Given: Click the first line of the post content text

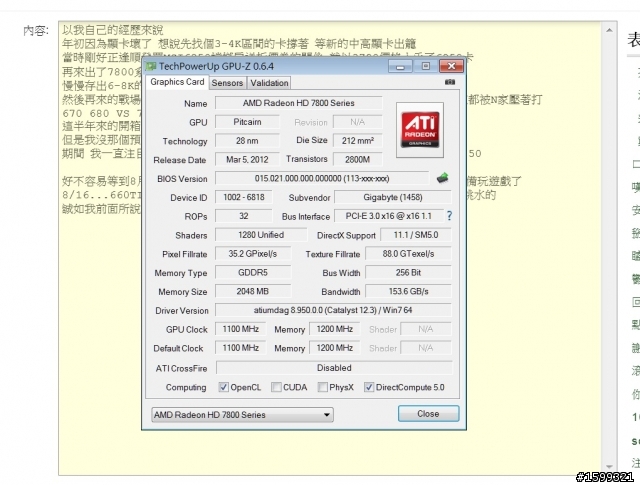Looking at the screenshot, I should click(113, 30).
